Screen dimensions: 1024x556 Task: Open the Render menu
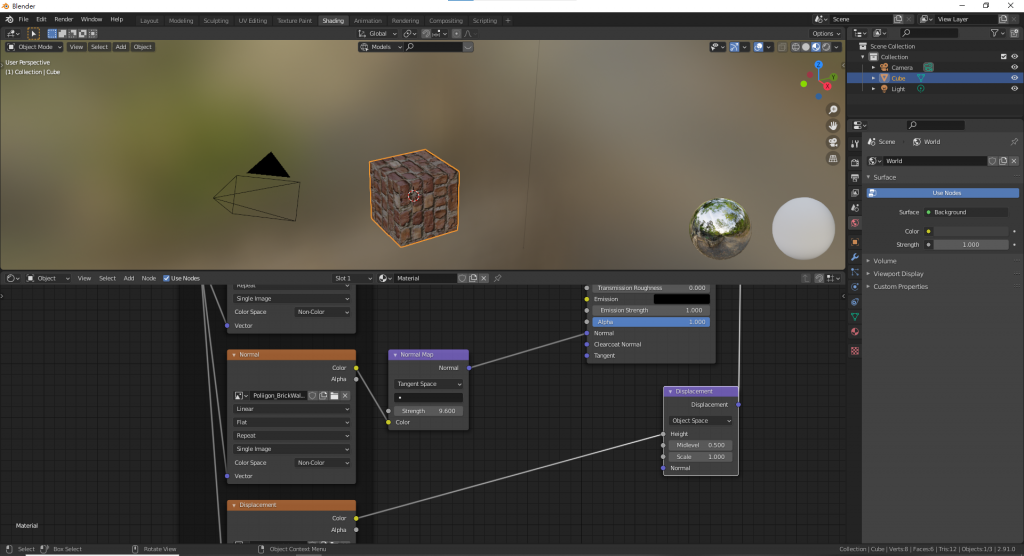click(64, 19)
